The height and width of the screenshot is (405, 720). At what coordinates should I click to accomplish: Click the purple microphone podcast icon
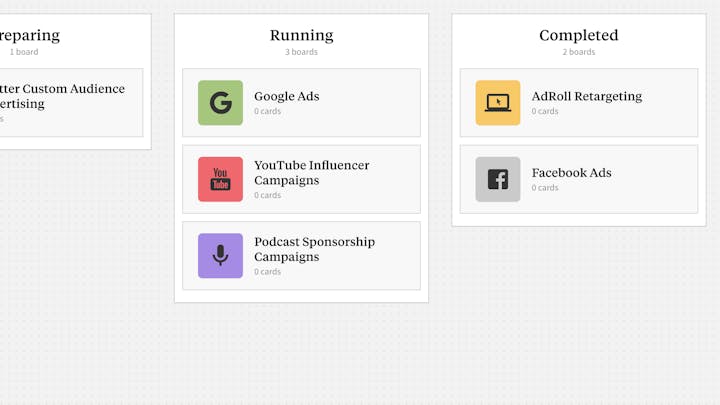(220, 256)
